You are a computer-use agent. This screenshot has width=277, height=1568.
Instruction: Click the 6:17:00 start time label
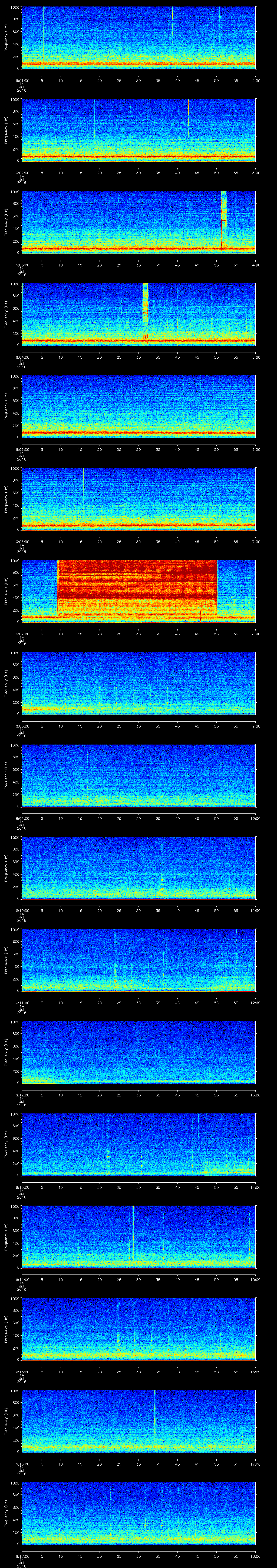(x=22, y=1557)
